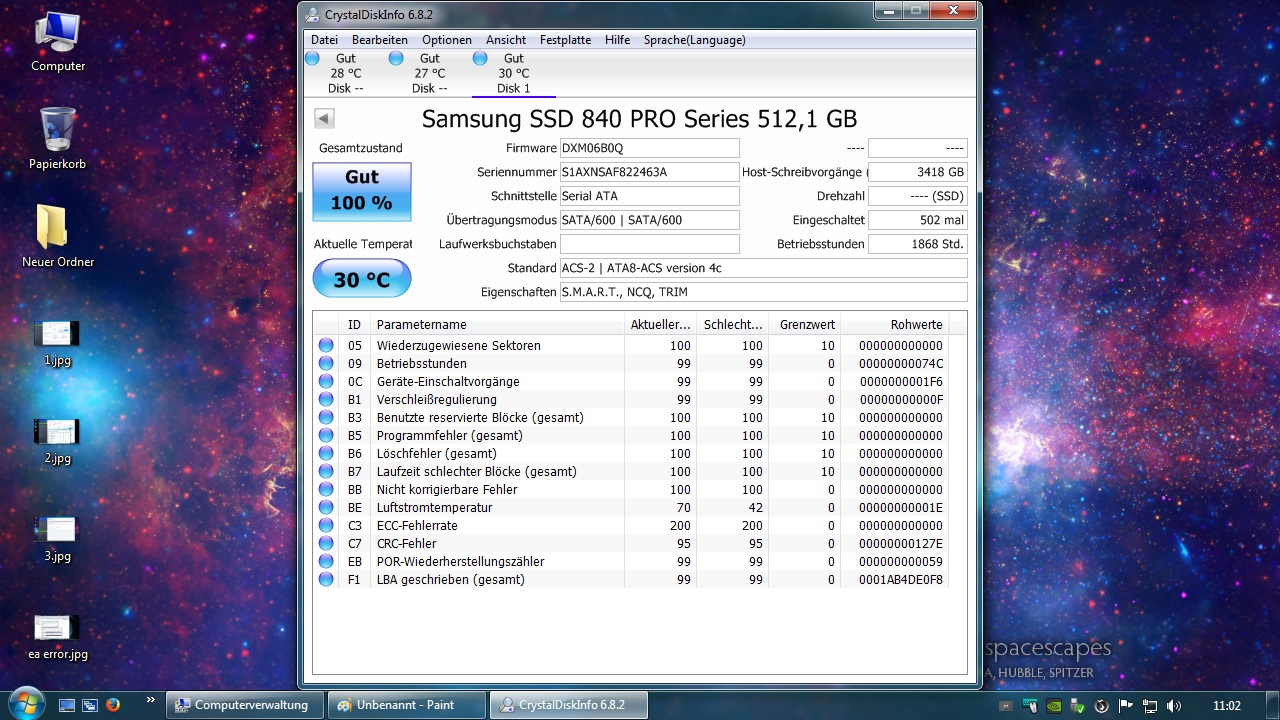Open the Computer desktop icon
The image size is (1280, 720).
pos(58,42)
